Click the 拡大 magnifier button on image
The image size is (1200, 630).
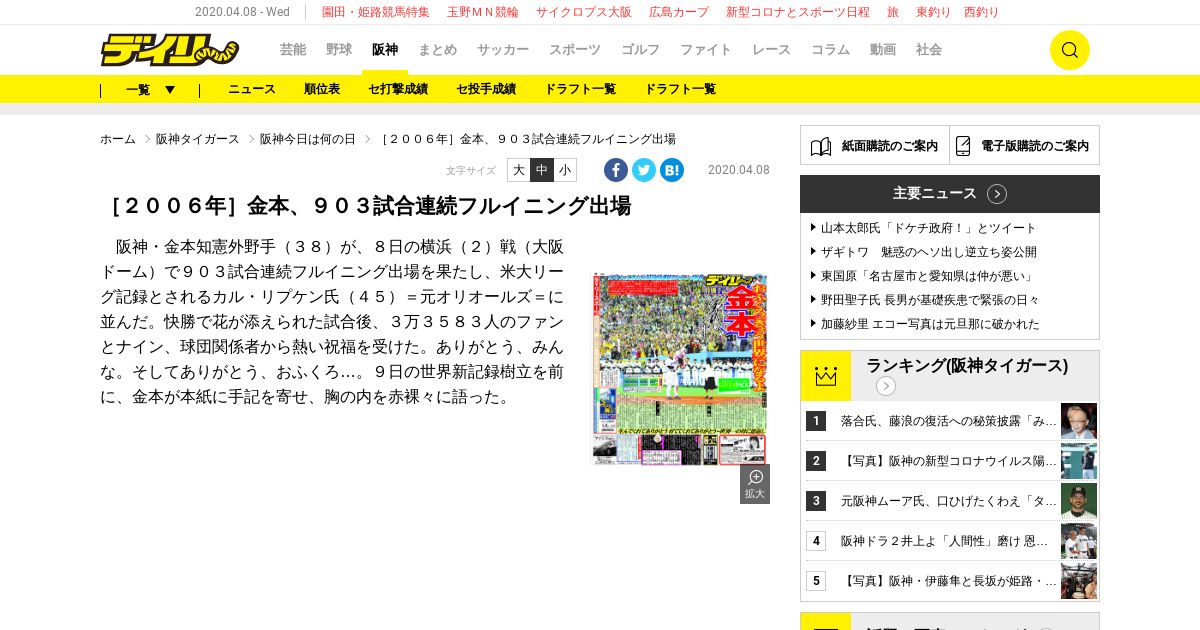click(755, 484)
